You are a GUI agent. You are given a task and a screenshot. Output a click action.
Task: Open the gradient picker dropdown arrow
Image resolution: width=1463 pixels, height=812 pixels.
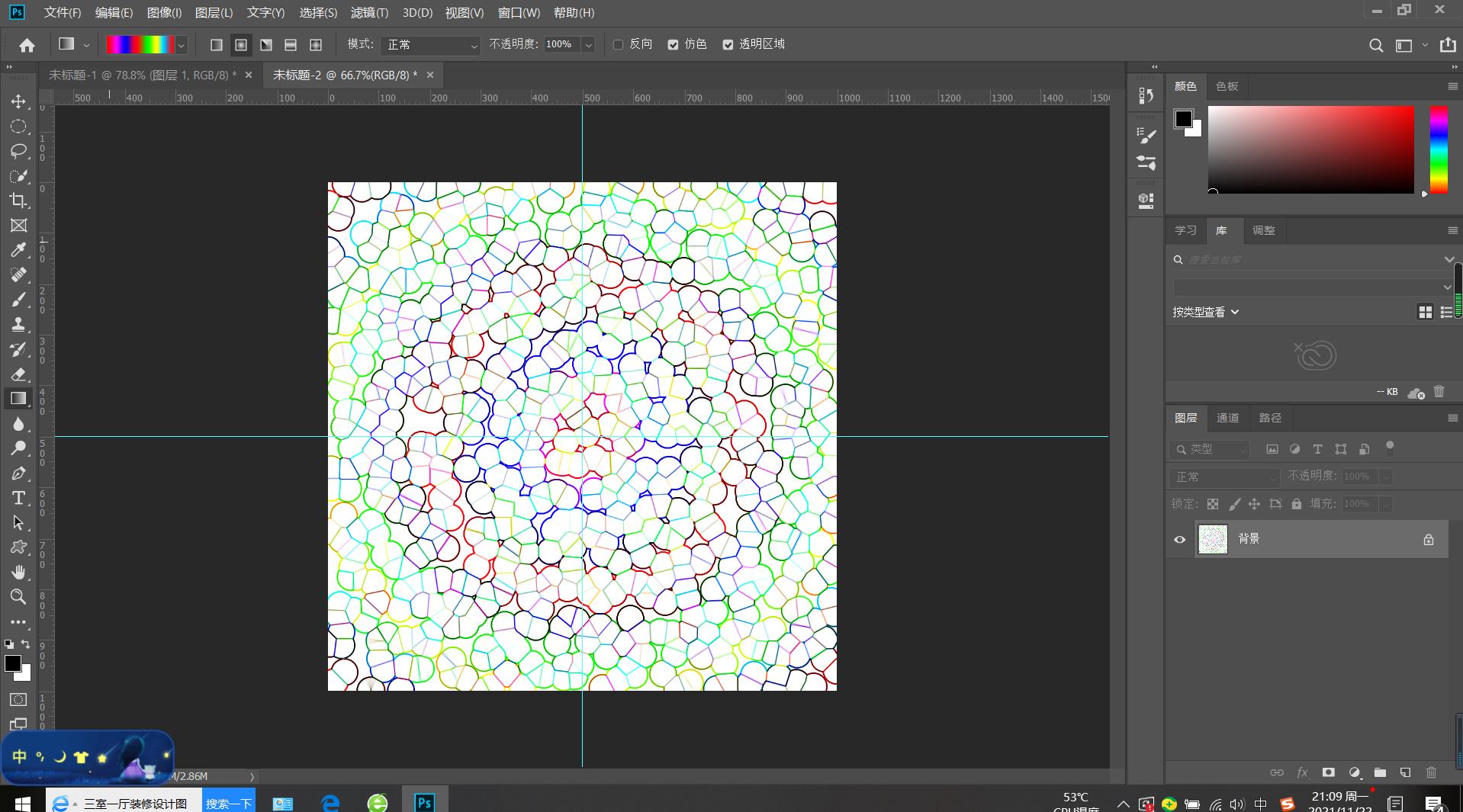coord(182,45)
